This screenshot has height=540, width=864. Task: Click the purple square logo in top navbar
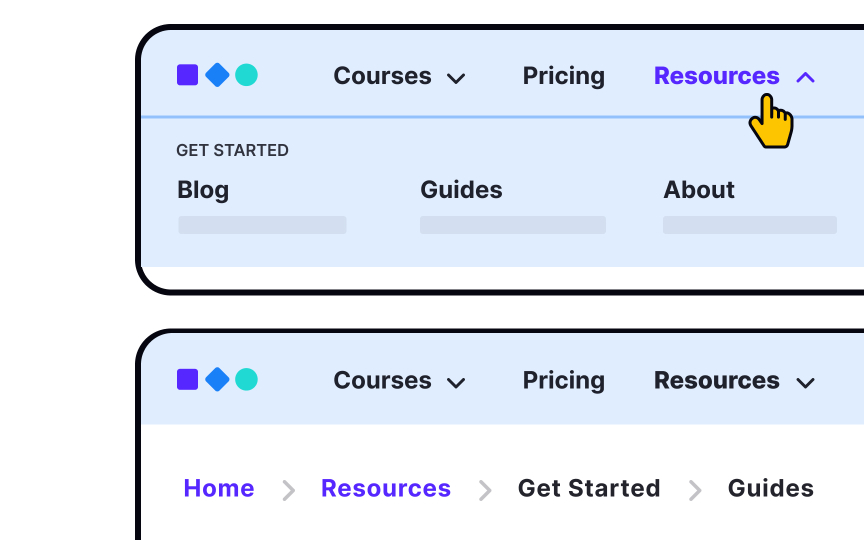pos(187,75)
